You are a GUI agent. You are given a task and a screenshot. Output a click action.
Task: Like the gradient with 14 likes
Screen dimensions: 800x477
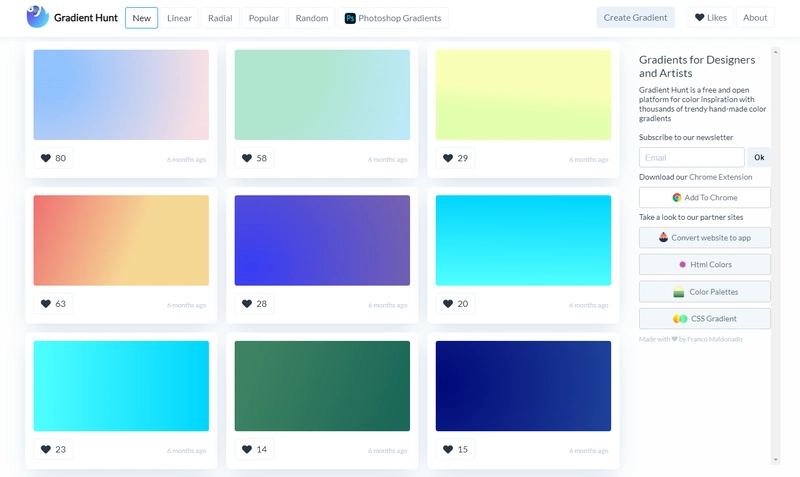tap(254, 449)
